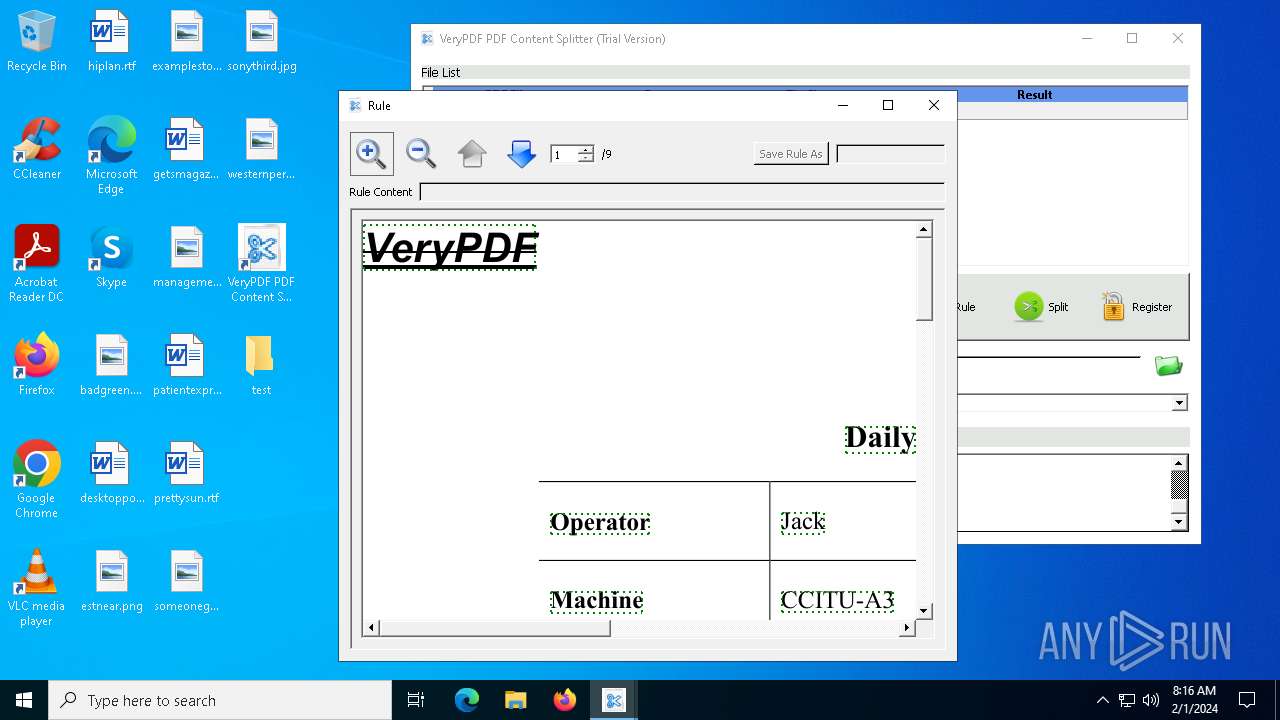1280x720 pixels.
Task: Click the rule name field beside Save Rule As
Action: [890, 154]
